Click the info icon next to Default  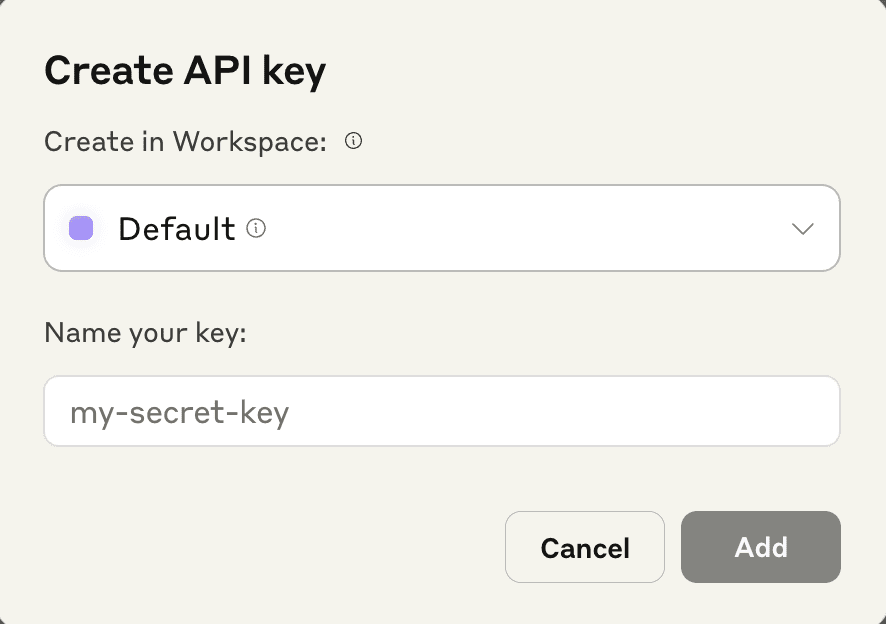256,229
